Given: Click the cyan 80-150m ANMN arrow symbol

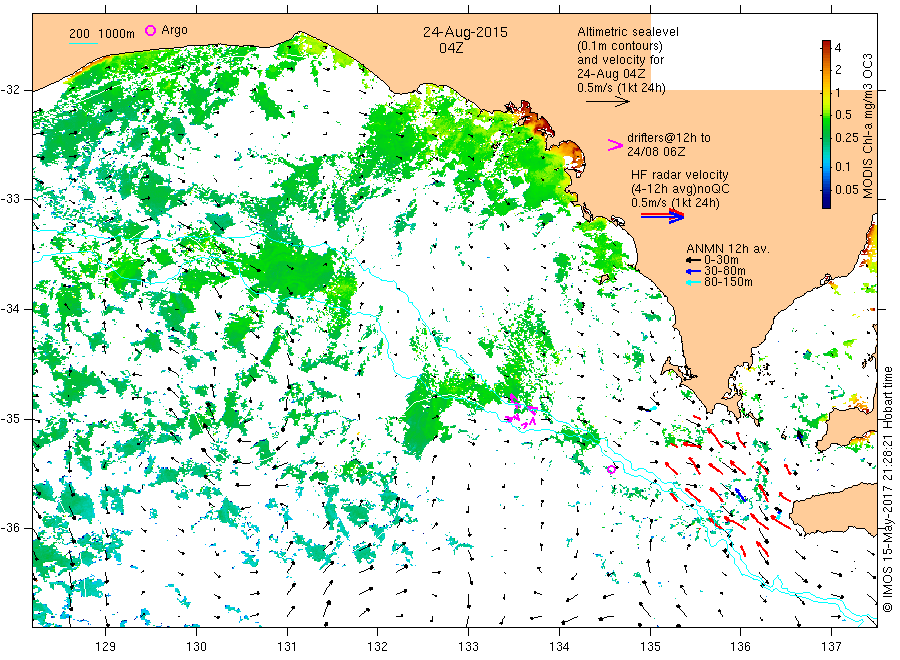Looking at the screenshot, I should [x=693, y=282].
